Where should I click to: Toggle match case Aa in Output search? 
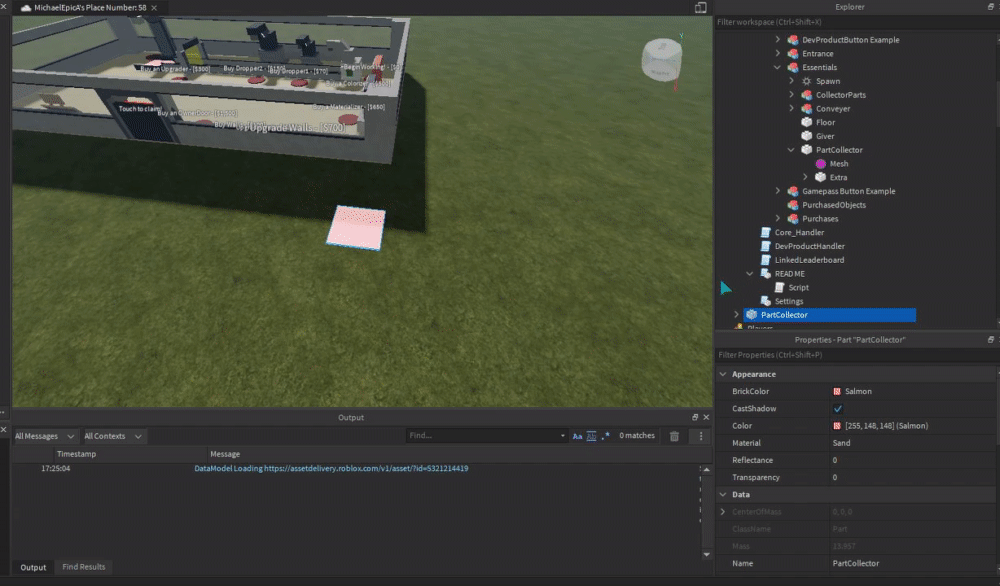[577, 436]
